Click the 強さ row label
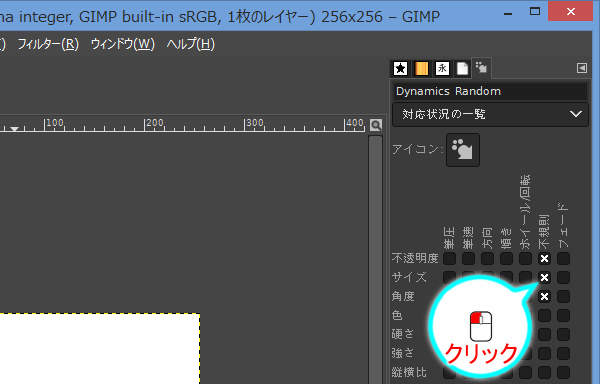600x384 pixels. 403,353
